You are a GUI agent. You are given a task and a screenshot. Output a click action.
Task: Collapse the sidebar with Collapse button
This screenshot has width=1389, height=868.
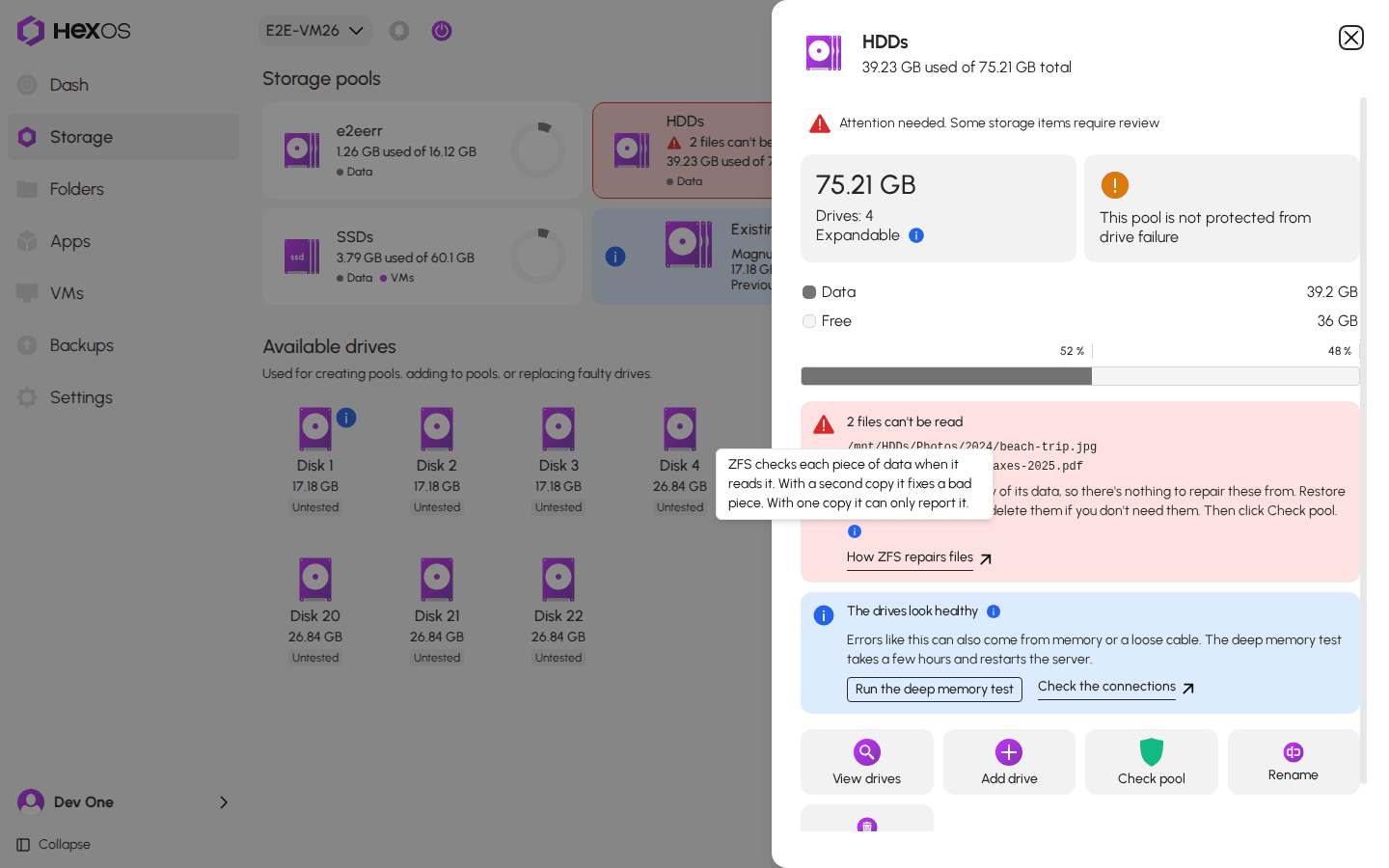tap(54, 845)
